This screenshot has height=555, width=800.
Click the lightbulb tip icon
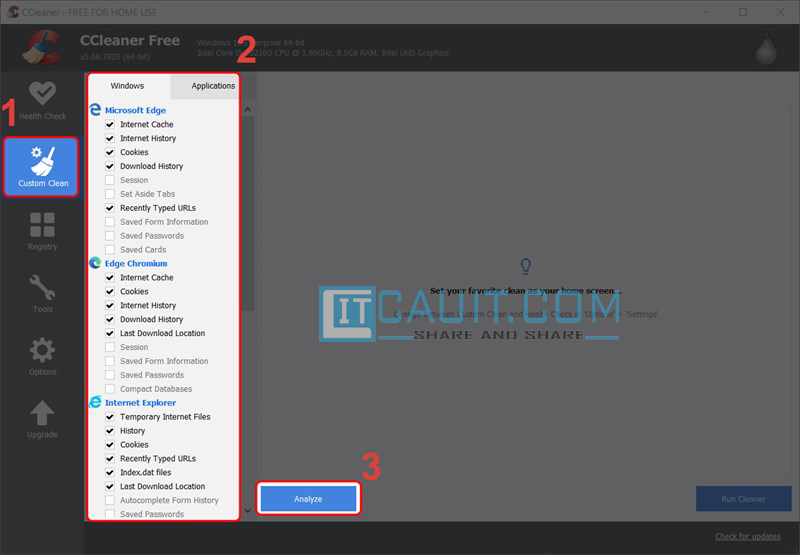point(526,266)
